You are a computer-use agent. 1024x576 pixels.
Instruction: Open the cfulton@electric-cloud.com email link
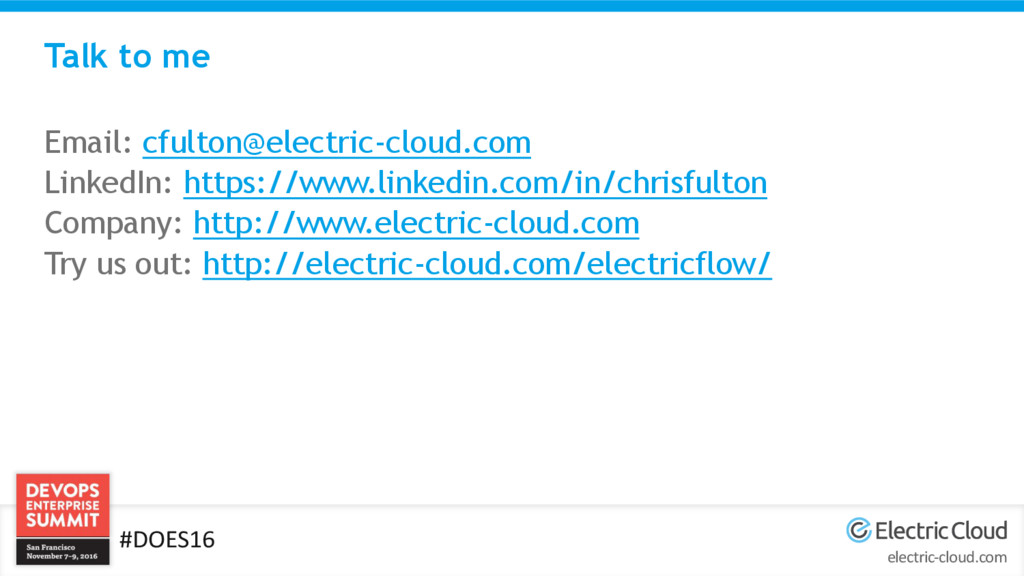click(336, 143)
